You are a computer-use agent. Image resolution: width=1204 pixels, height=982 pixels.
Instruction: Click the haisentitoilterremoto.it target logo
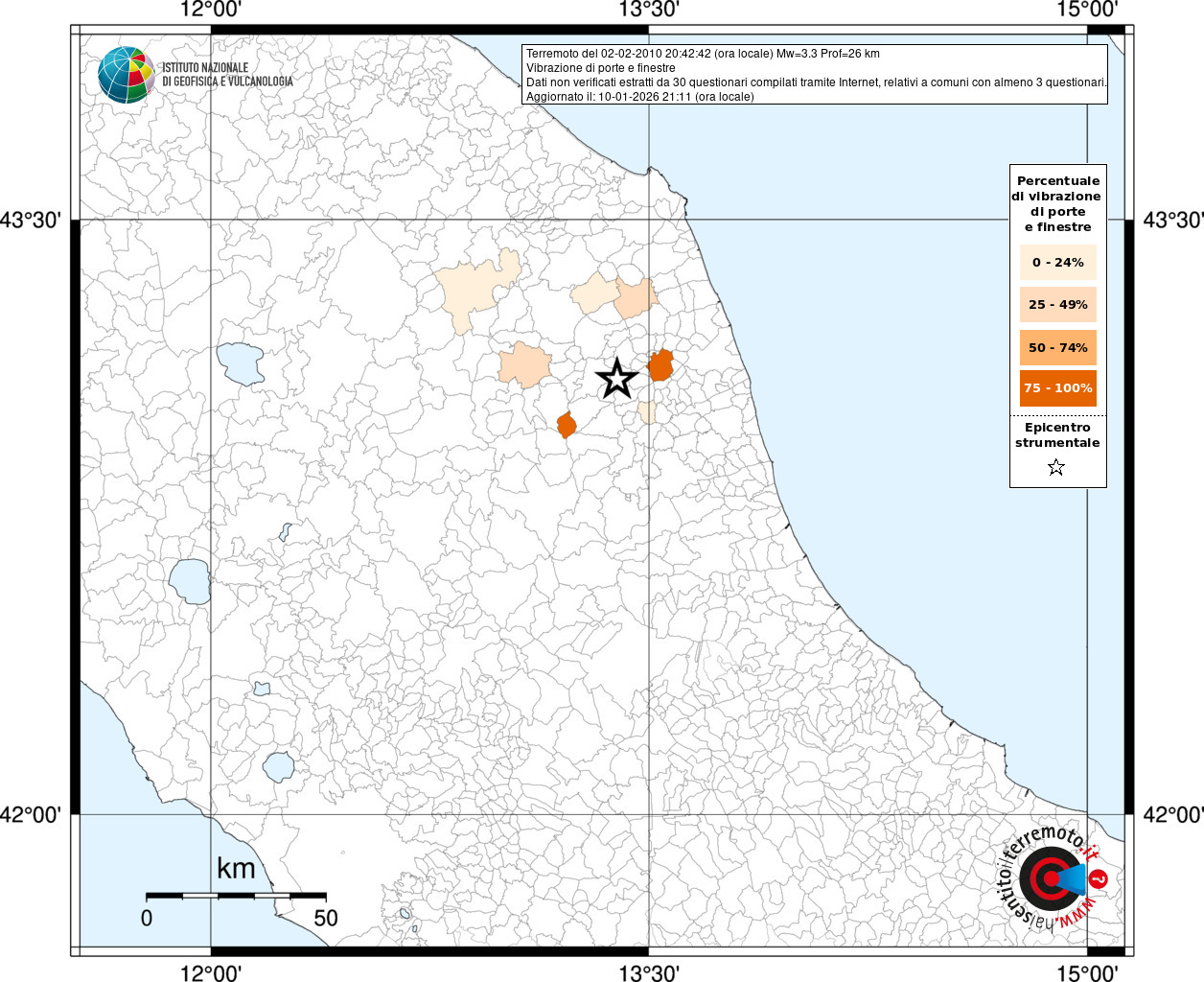coord(1052,877)
